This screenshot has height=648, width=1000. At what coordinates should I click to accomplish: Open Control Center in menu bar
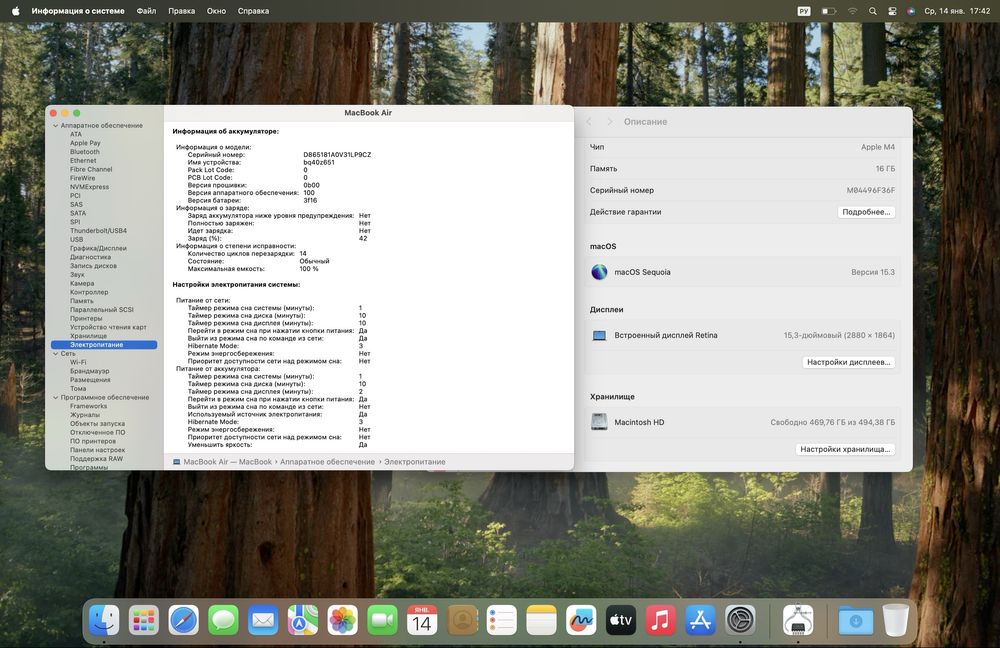coord(892,11)
